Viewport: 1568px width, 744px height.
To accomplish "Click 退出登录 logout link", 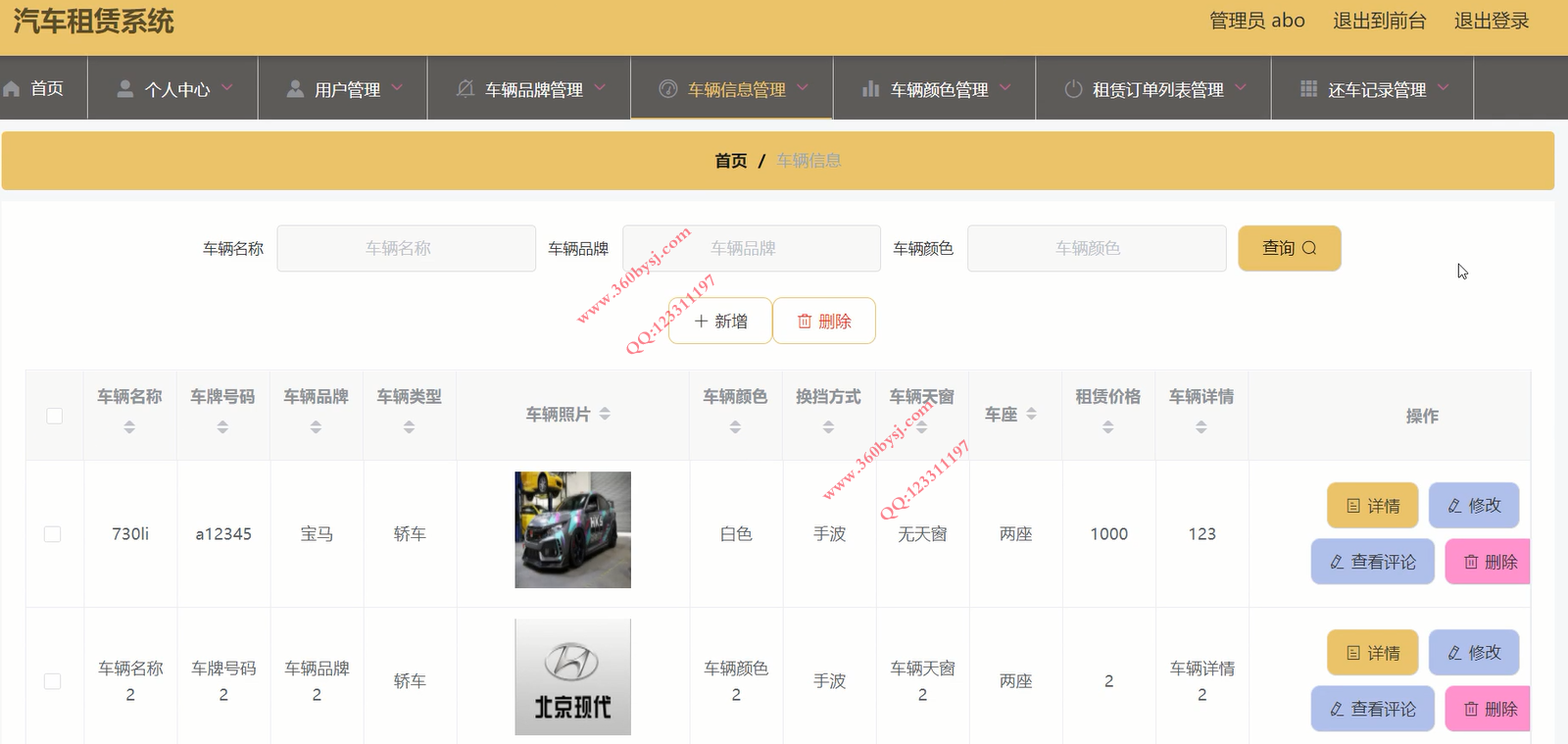I will 1492,21.
